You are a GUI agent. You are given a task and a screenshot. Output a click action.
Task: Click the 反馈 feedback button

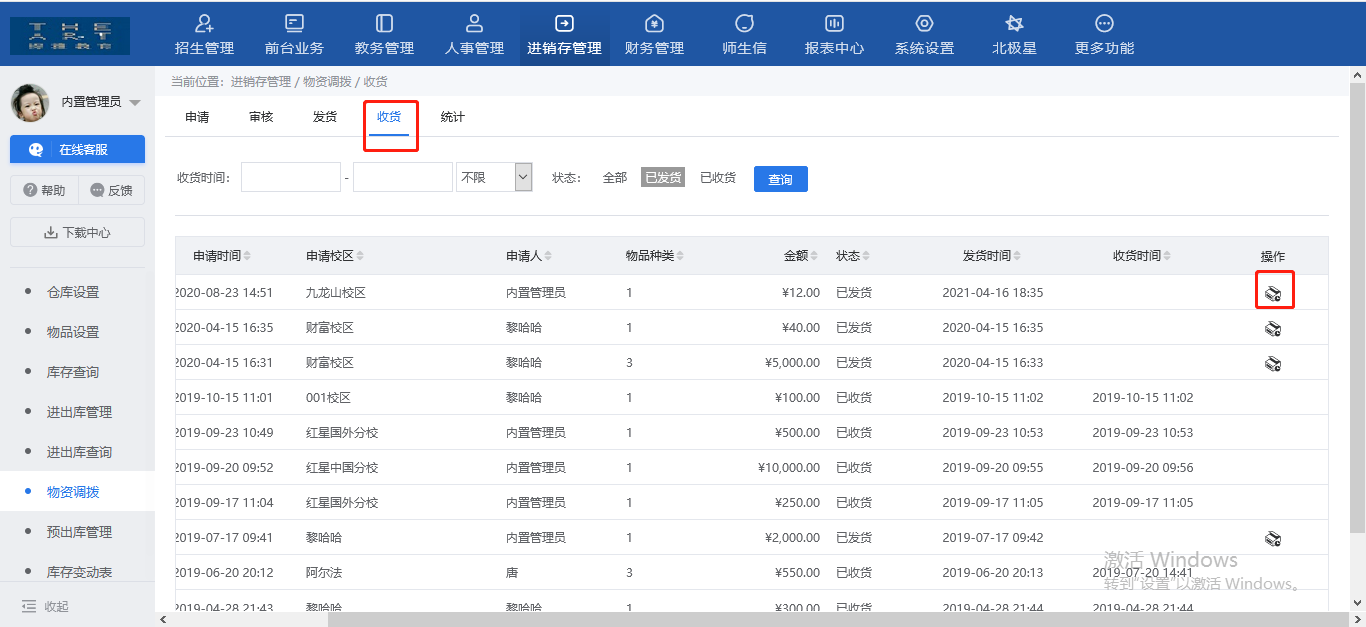111,190
